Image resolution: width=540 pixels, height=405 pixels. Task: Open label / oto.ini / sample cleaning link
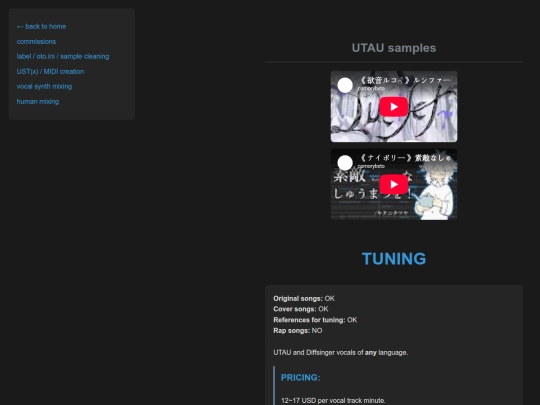[x=63, y=56]
